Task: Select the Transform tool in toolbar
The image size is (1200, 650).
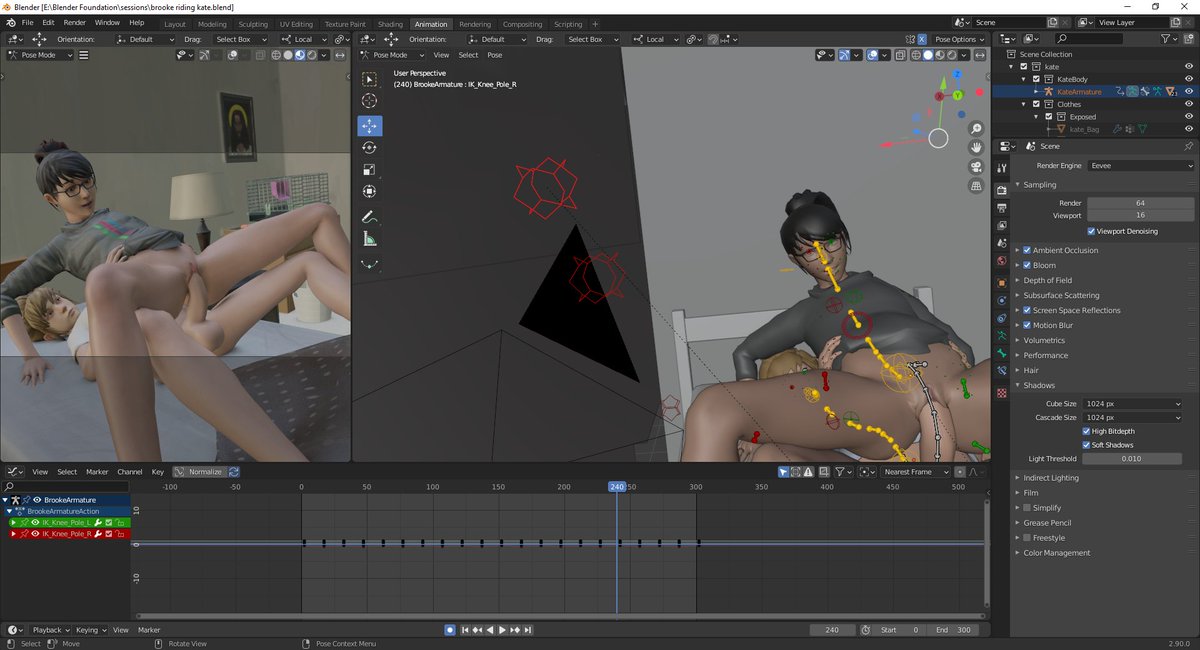Action: 370,192
